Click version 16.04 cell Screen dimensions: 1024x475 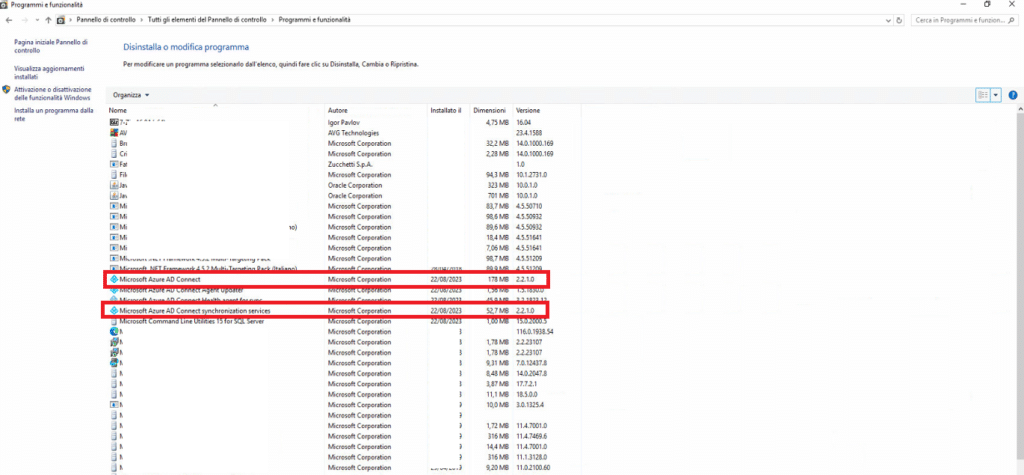523,122
